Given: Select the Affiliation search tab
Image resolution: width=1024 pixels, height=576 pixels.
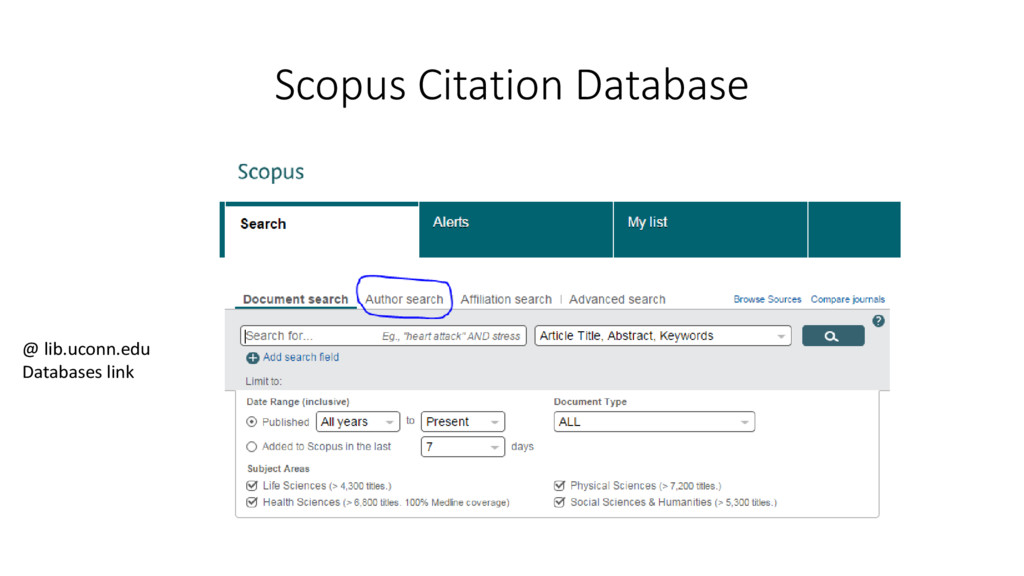Looking at the screenshot, I should pyautogui.click(x=506, y=299).
